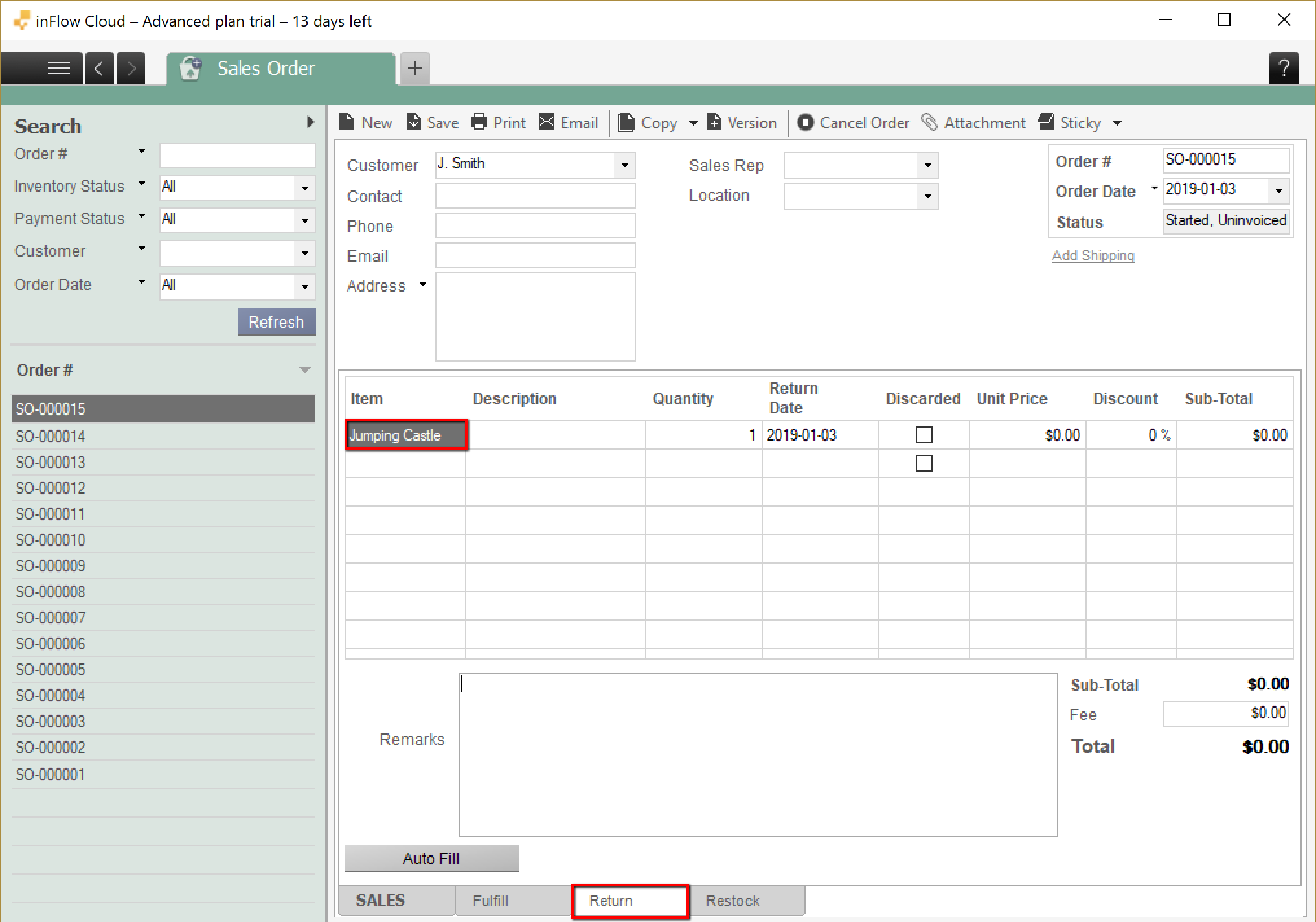Viewport: 1316px width, 922px height.
Task: Click the Unit Price $0.00 cell
Action: pos(1028,435)
